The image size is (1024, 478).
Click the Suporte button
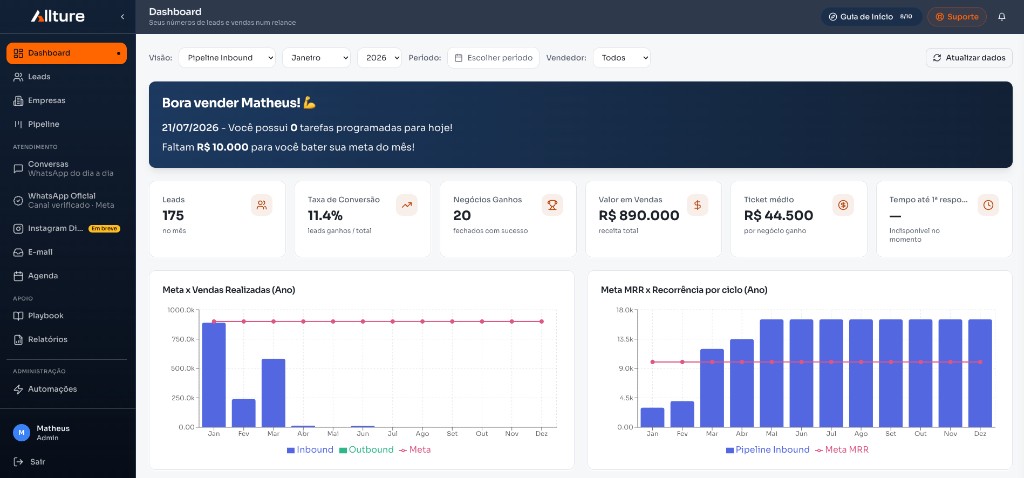point(957,17)
